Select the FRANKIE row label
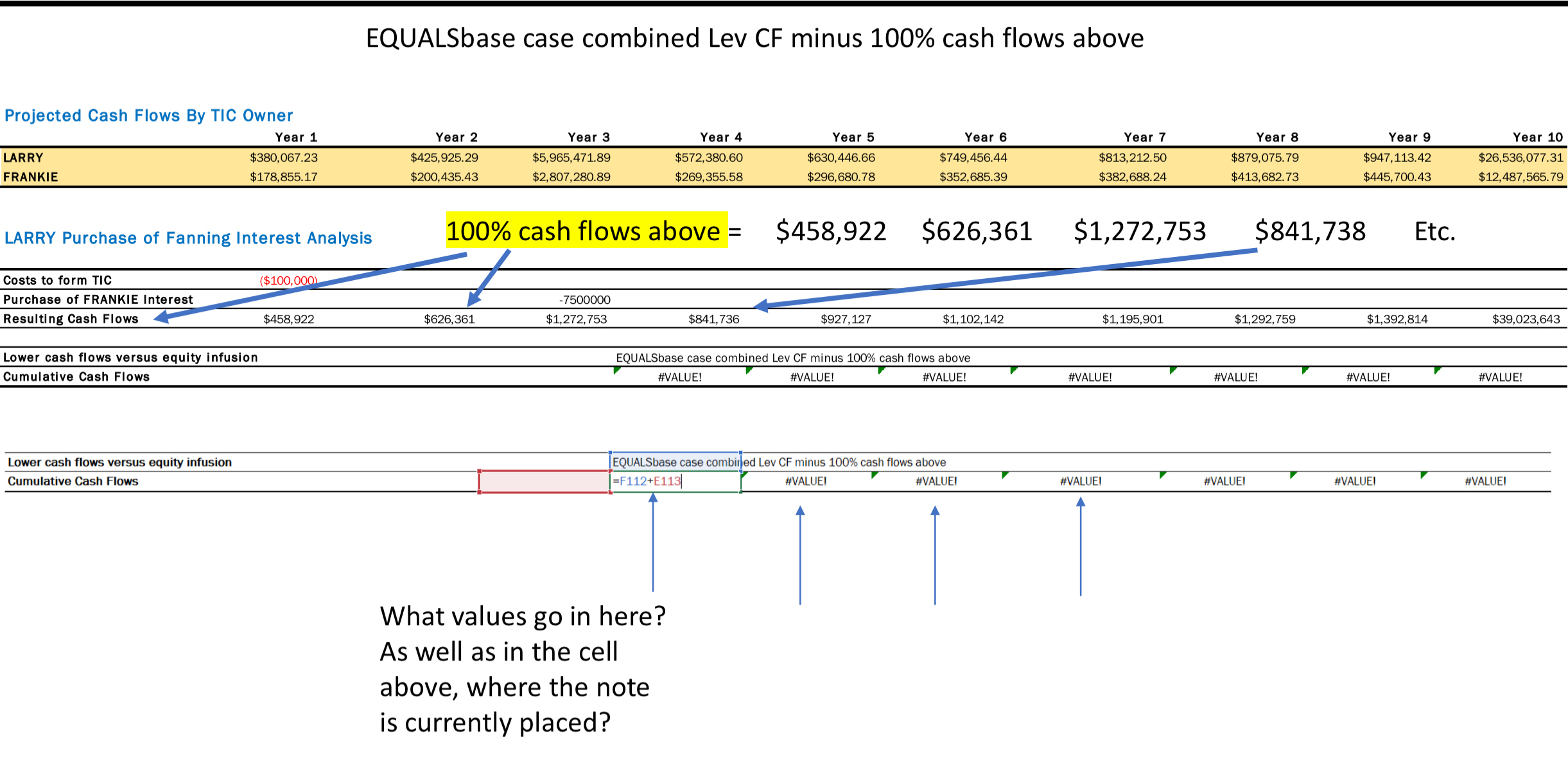This screenshot has height=762, width=1568. coord(30,177)
